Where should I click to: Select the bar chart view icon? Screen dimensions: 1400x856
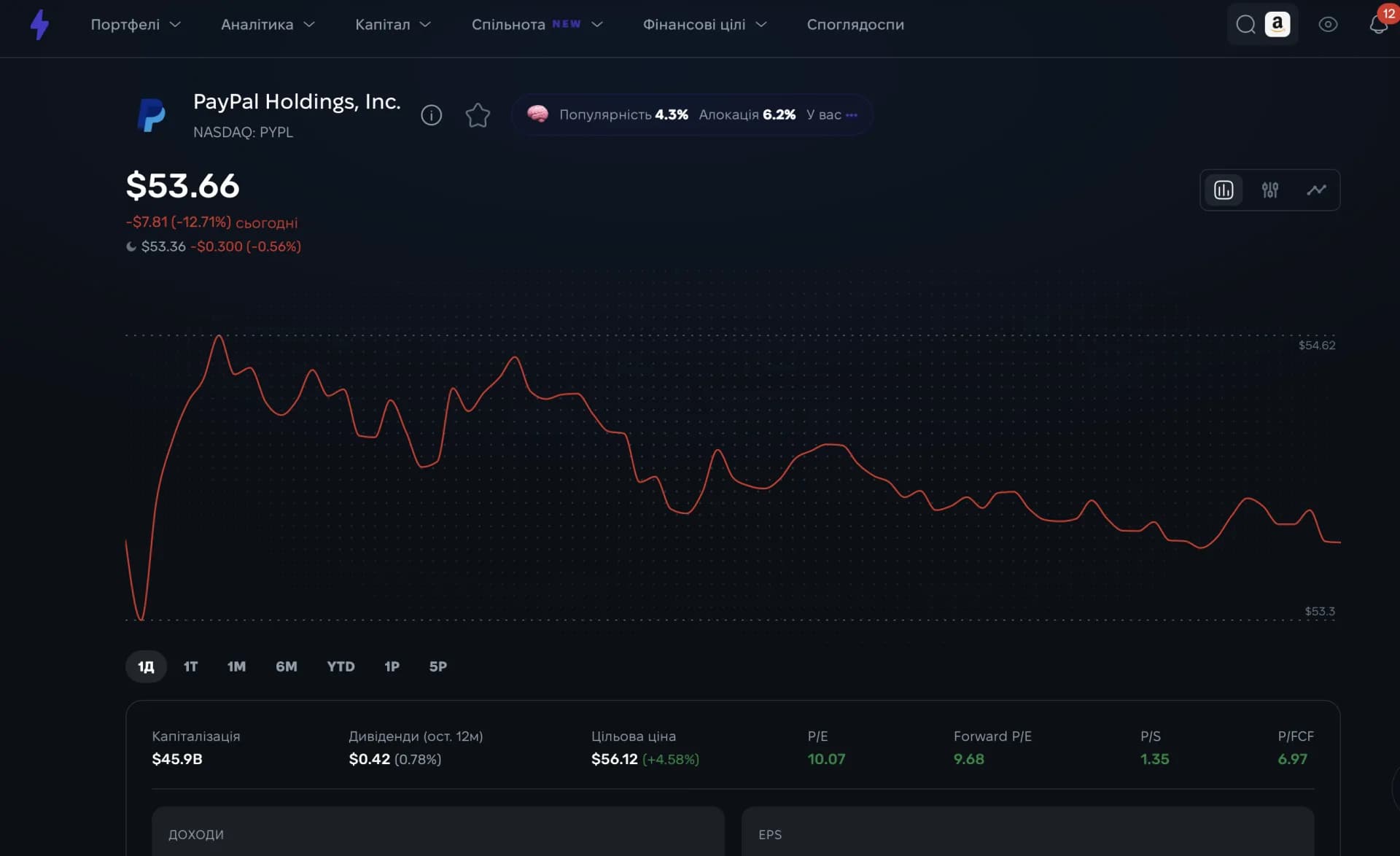pyautogui.click(x=1224, y=190)
